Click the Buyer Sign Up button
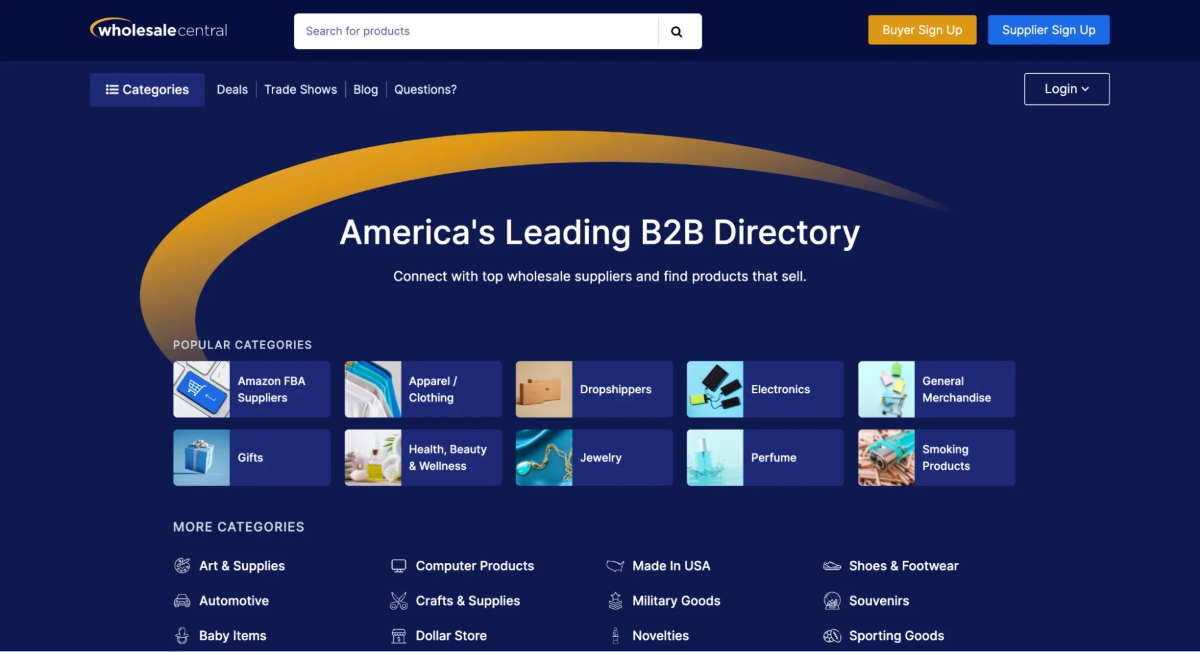The width and height of the screenshot is (1200, 652). 922,29
